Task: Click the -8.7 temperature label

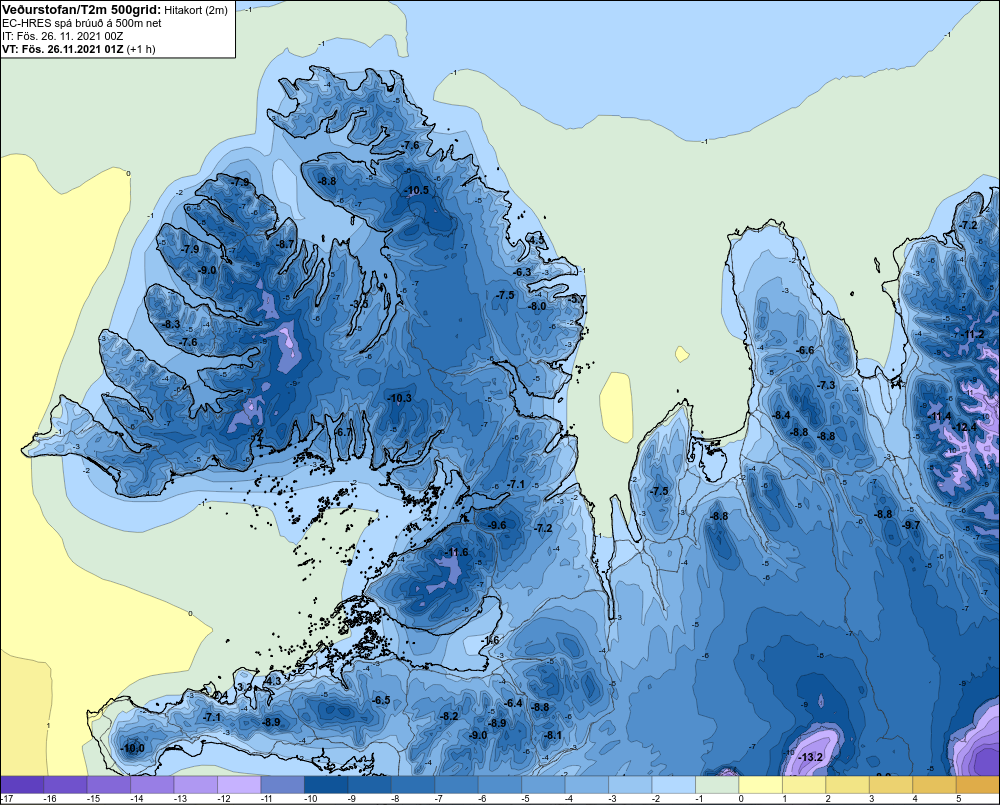Action: click(x=285, y=244)
